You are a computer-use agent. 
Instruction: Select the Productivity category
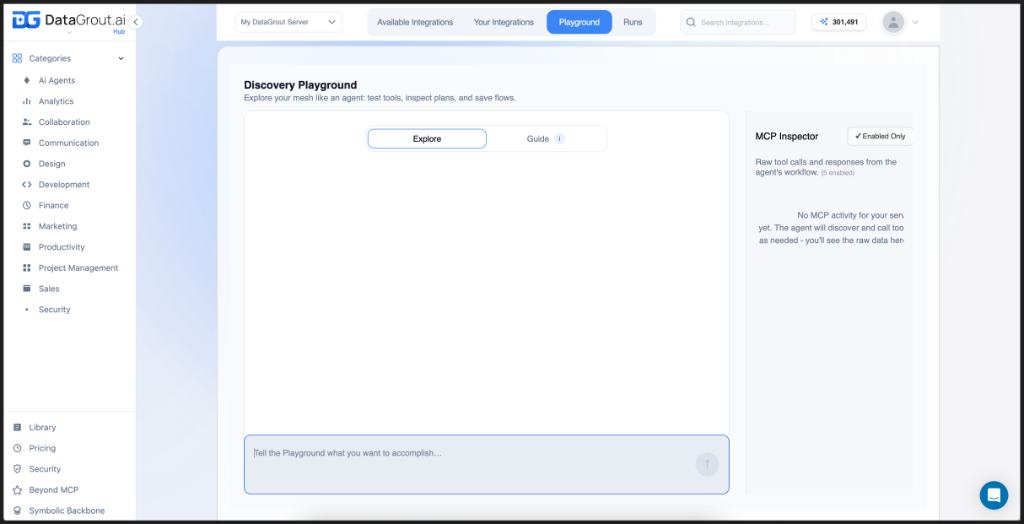coord(61,247)
